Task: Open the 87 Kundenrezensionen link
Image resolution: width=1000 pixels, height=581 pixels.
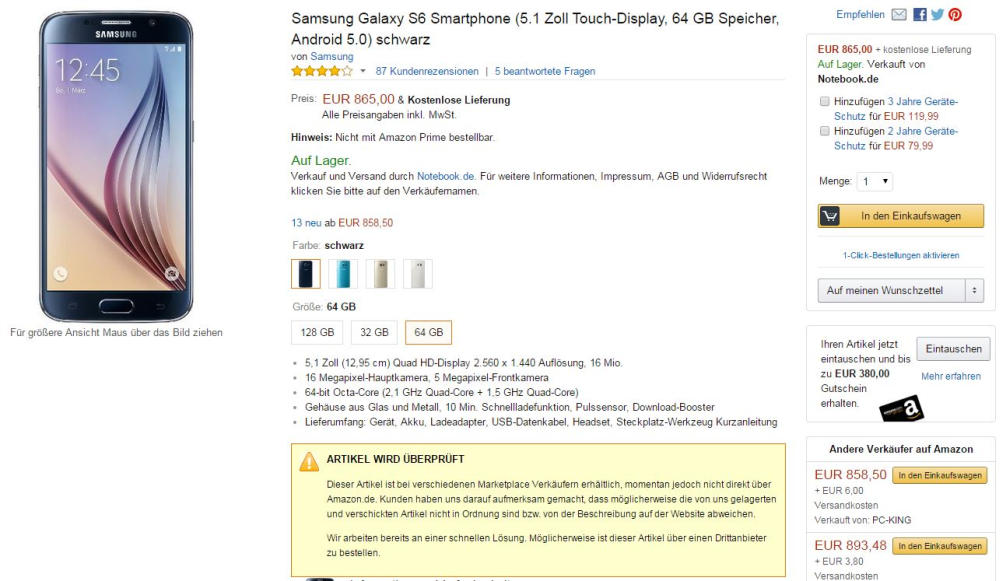Action: (427, 72)
